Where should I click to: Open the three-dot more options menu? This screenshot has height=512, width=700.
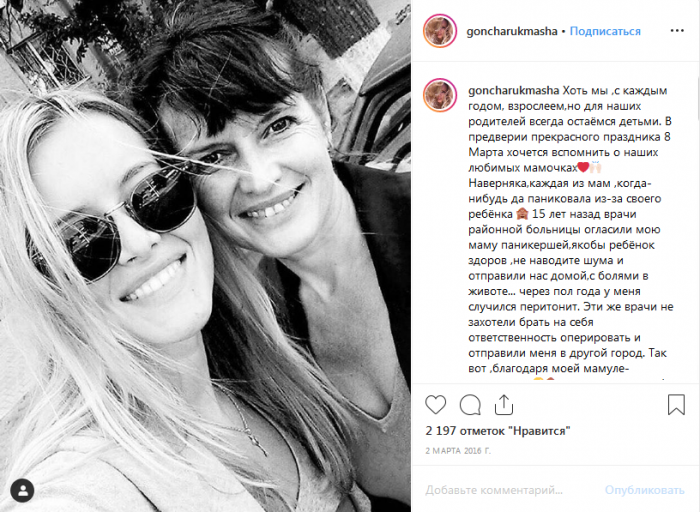pyautogui.click(x=677, y=31)
